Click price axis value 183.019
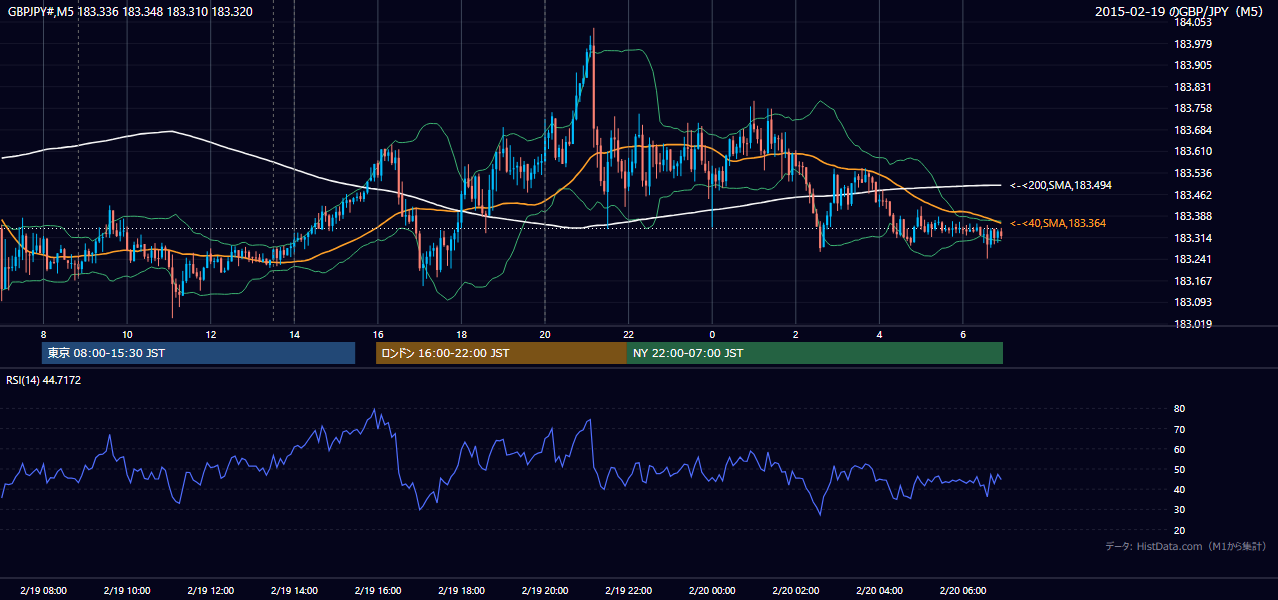This screenshot has width=1278, height=600. pos(1192,324)
